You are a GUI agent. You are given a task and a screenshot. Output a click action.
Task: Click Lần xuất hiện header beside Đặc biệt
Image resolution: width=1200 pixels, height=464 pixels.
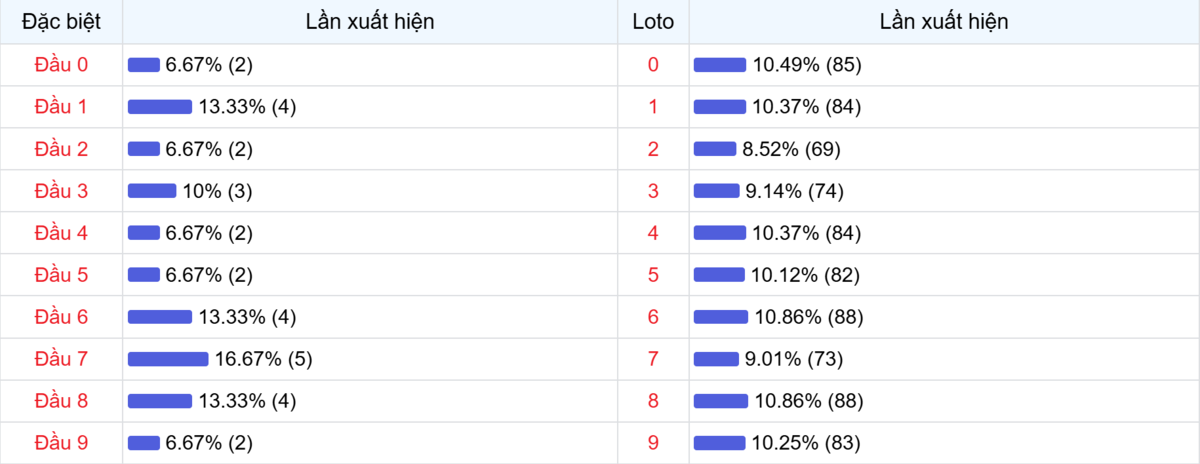pos(370,21)
